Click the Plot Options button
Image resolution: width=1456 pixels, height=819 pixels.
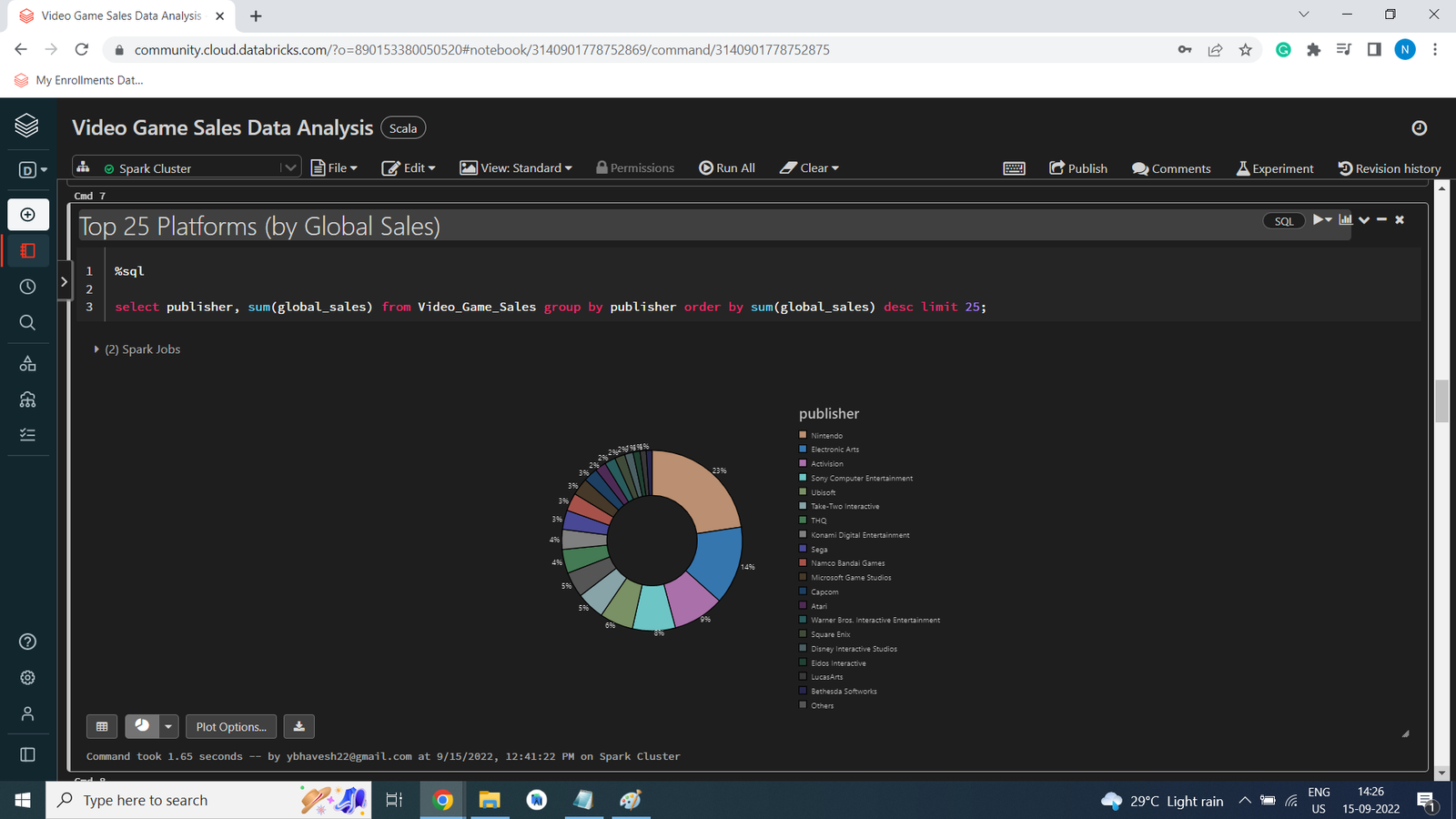point(230,726)
